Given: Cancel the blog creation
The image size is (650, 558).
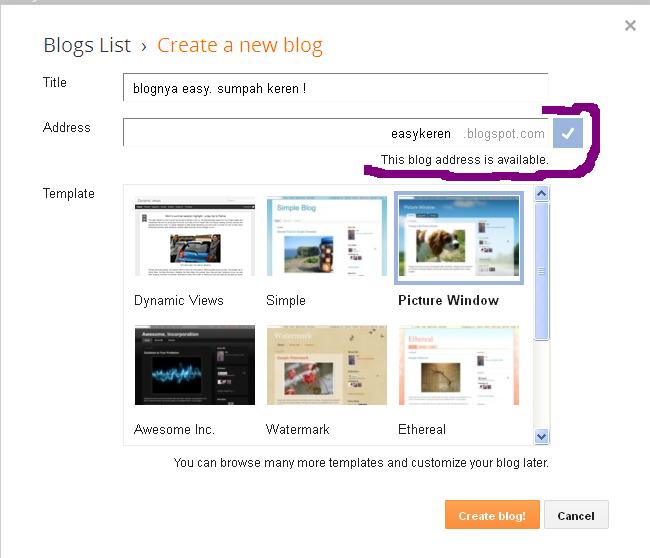Looking at the screenshot, I should point(576,514).
